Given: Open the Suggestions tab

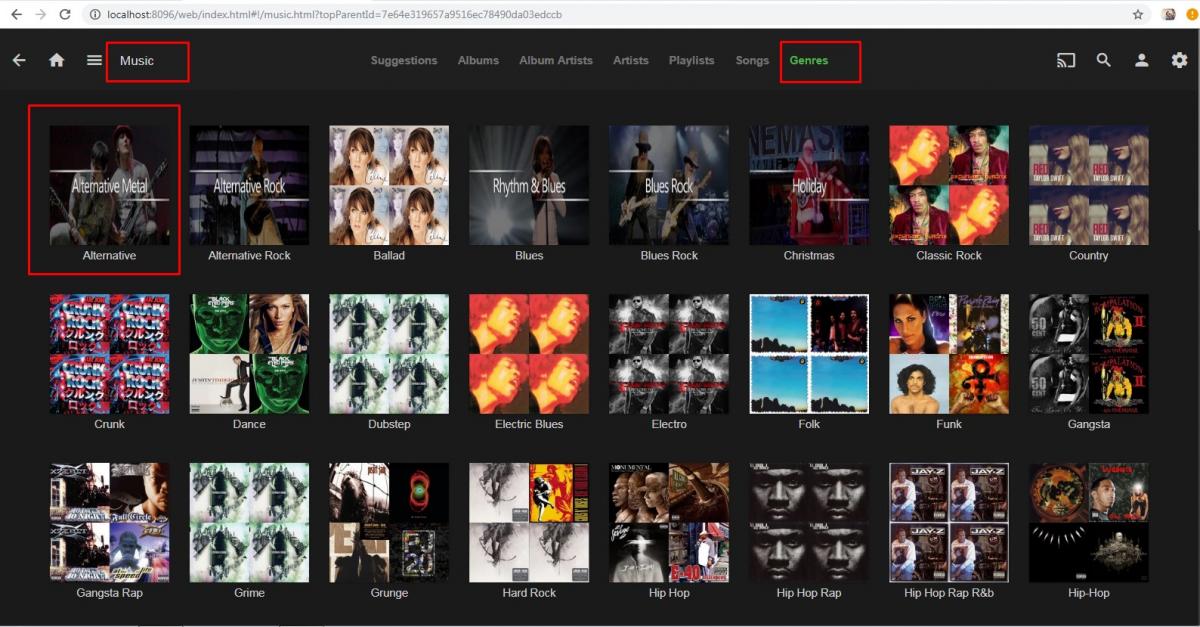Looking at the screenshot, I should [404, 60].
